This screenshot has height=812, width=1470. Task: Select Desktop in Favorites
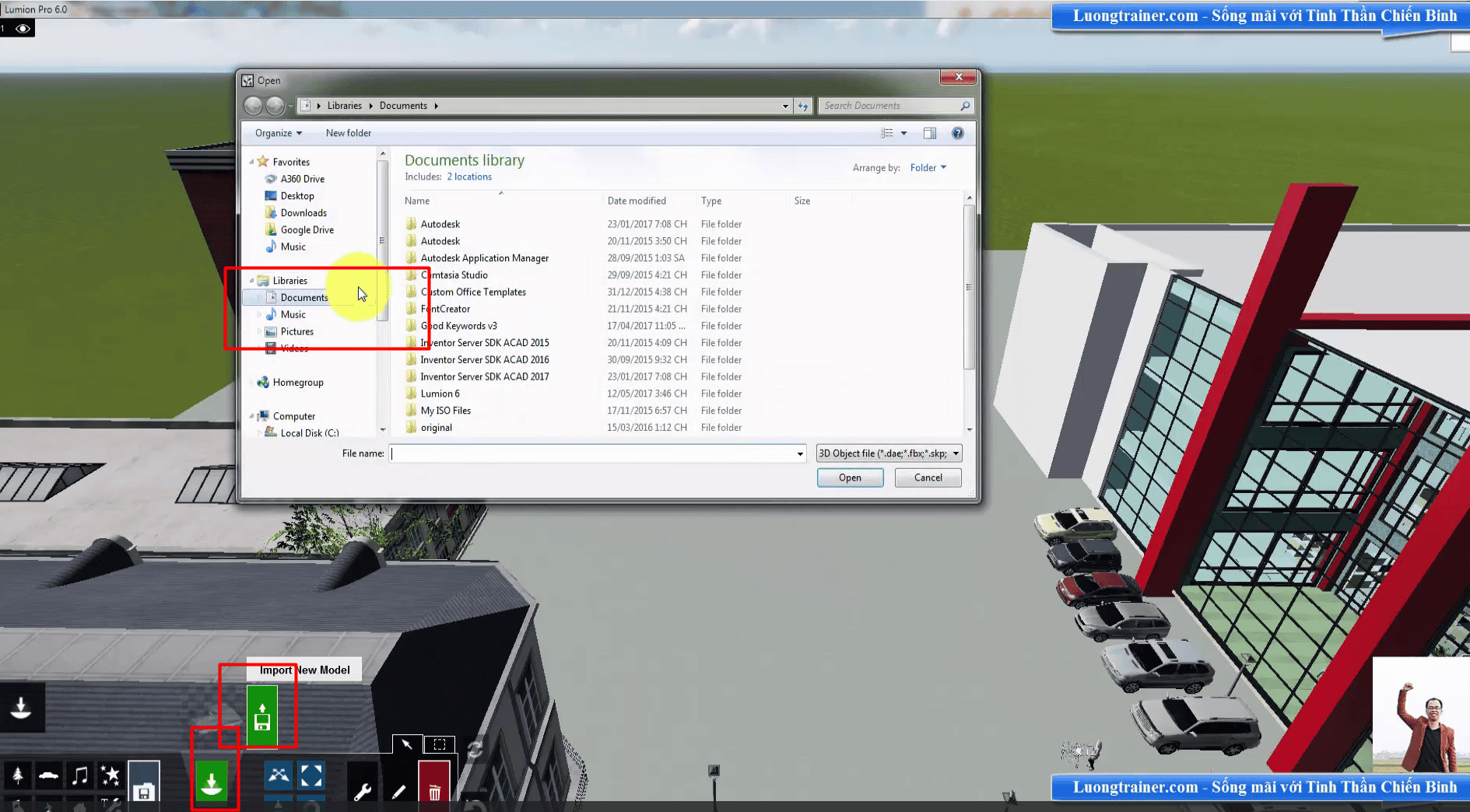point(297,196)
